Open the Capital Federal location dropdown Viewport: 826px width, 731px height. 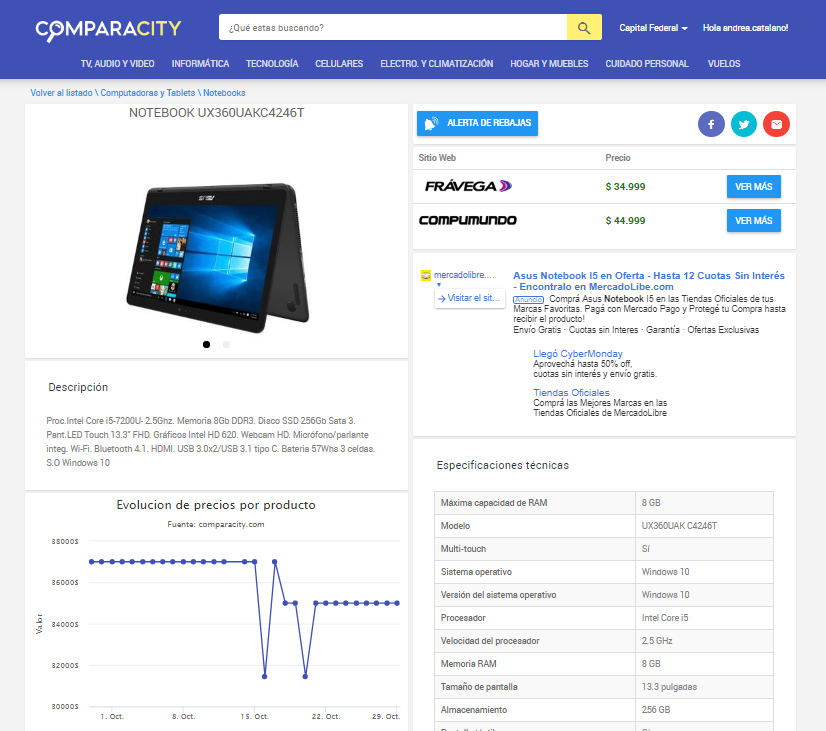click(x=653, y=28)
